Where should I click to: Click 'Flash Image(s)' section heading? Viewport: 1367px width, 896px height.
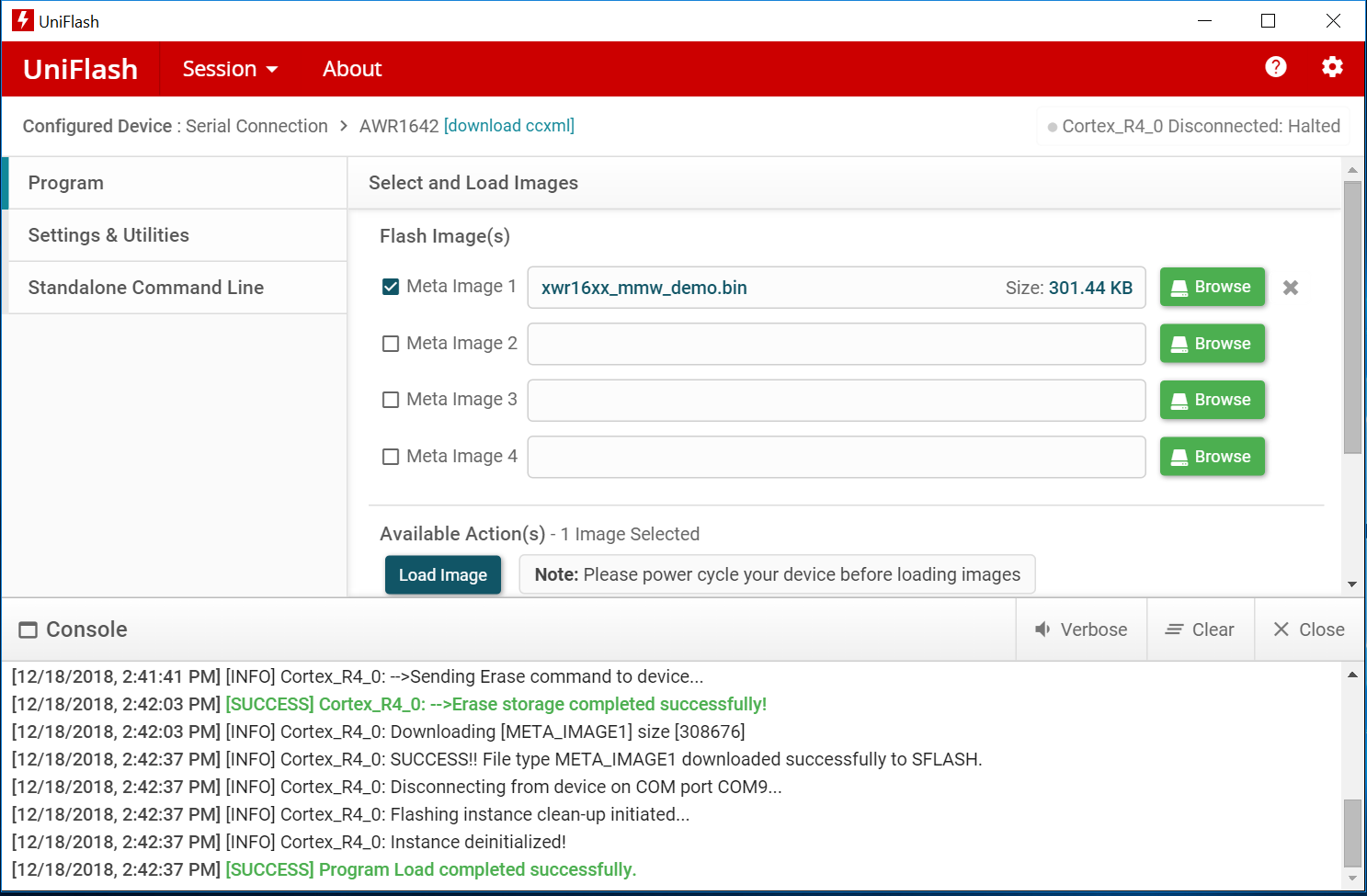445,236
